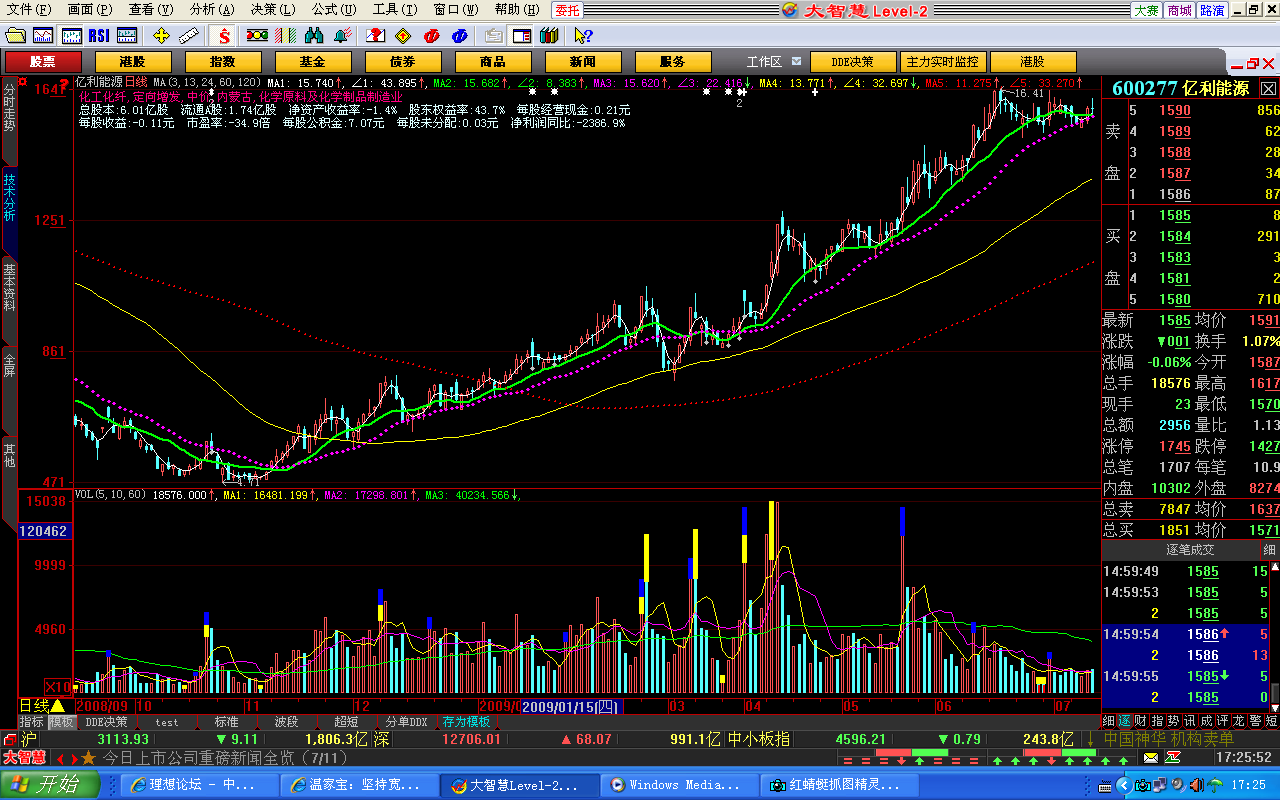
Task: Click the help cursor question icon
Action: [x=584, y=35]
